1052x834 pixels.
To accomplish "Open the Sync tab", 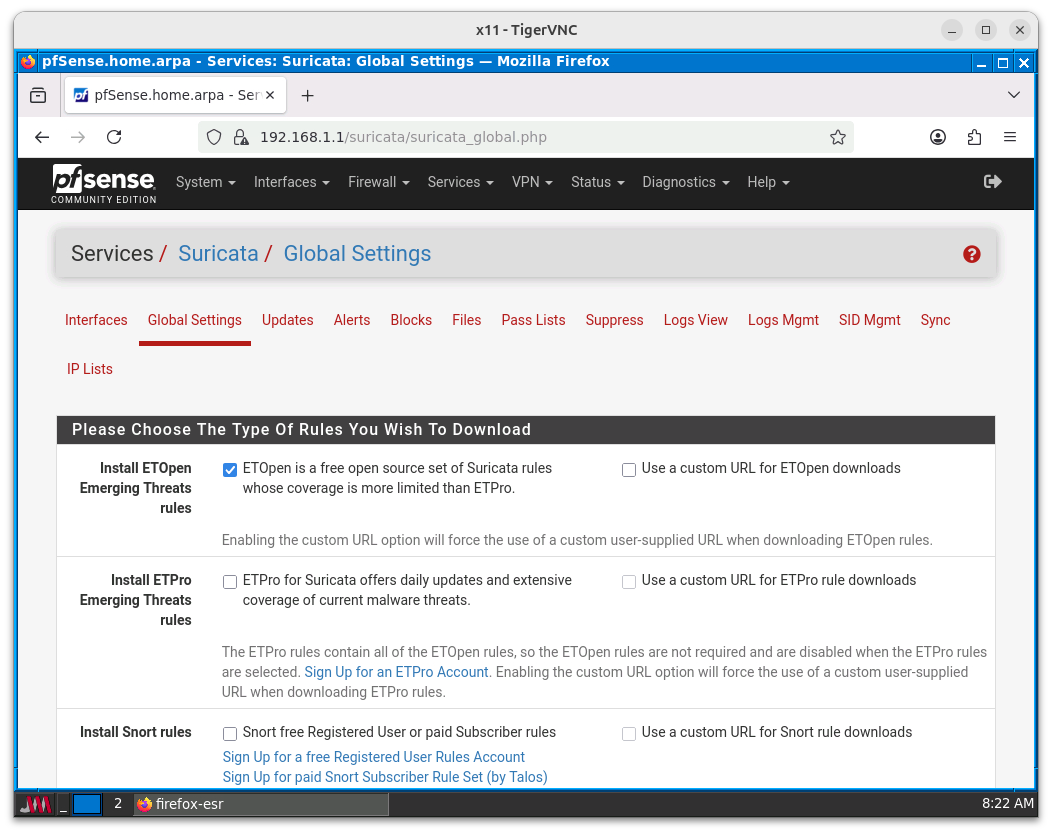I will point(935,320).
